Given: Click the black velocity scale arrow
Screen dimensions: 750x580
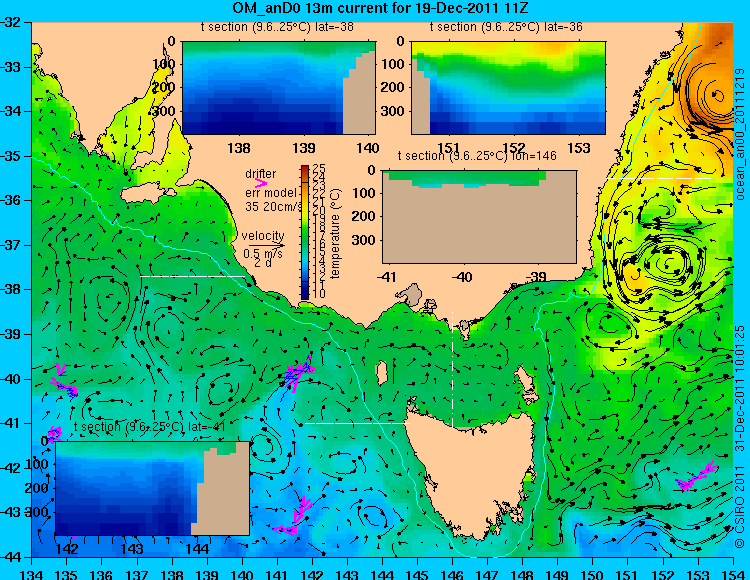Looking at the screenshot, I should tap(266, 246).
